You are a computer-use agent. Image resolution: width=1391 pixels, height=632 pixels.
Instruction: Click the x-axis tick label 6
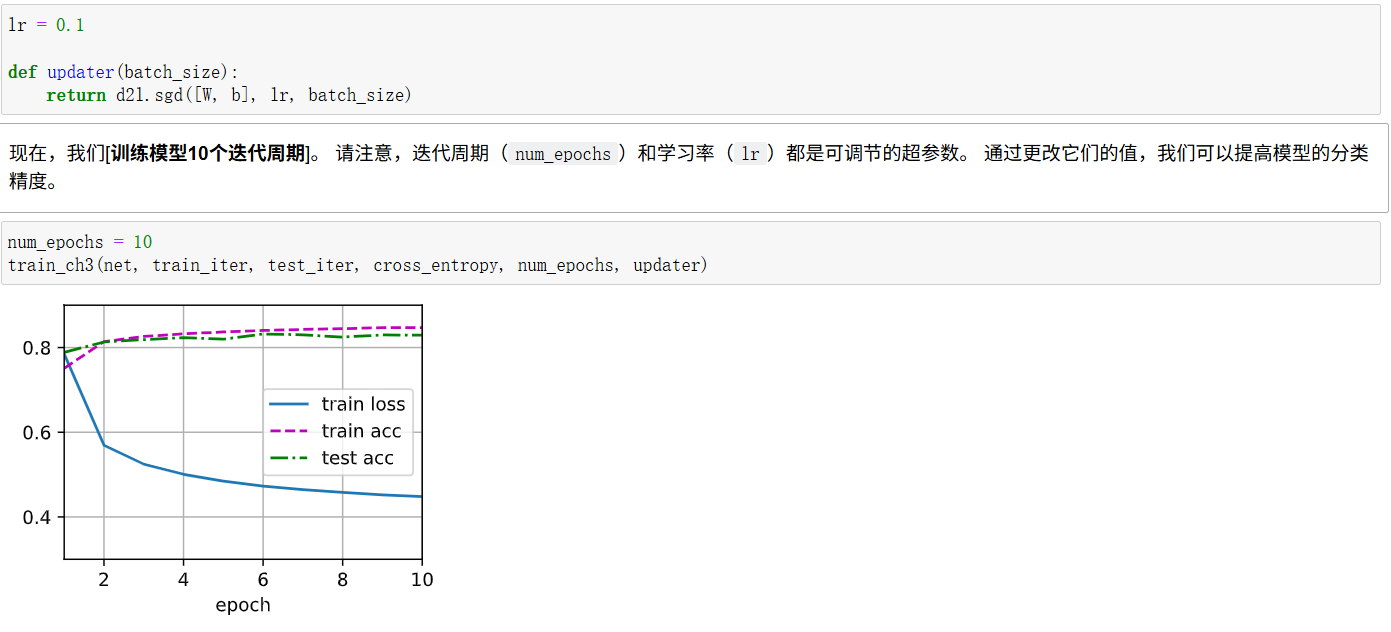tap(263, 579)
